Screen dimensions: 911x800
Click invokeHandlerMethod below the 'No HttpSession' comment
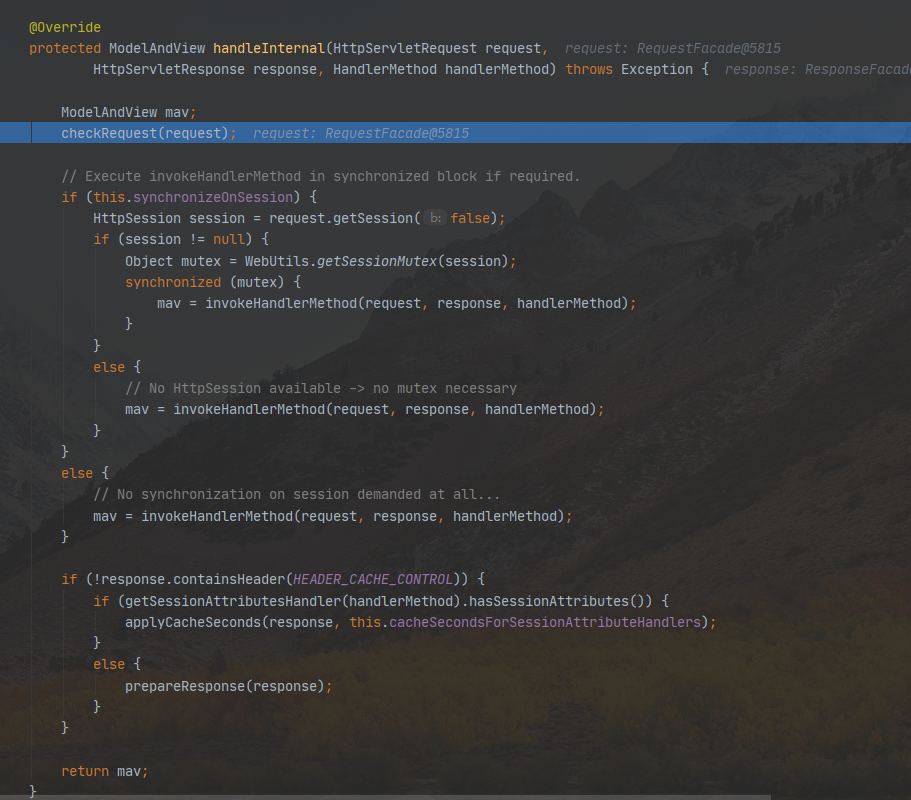pos(249,409)
